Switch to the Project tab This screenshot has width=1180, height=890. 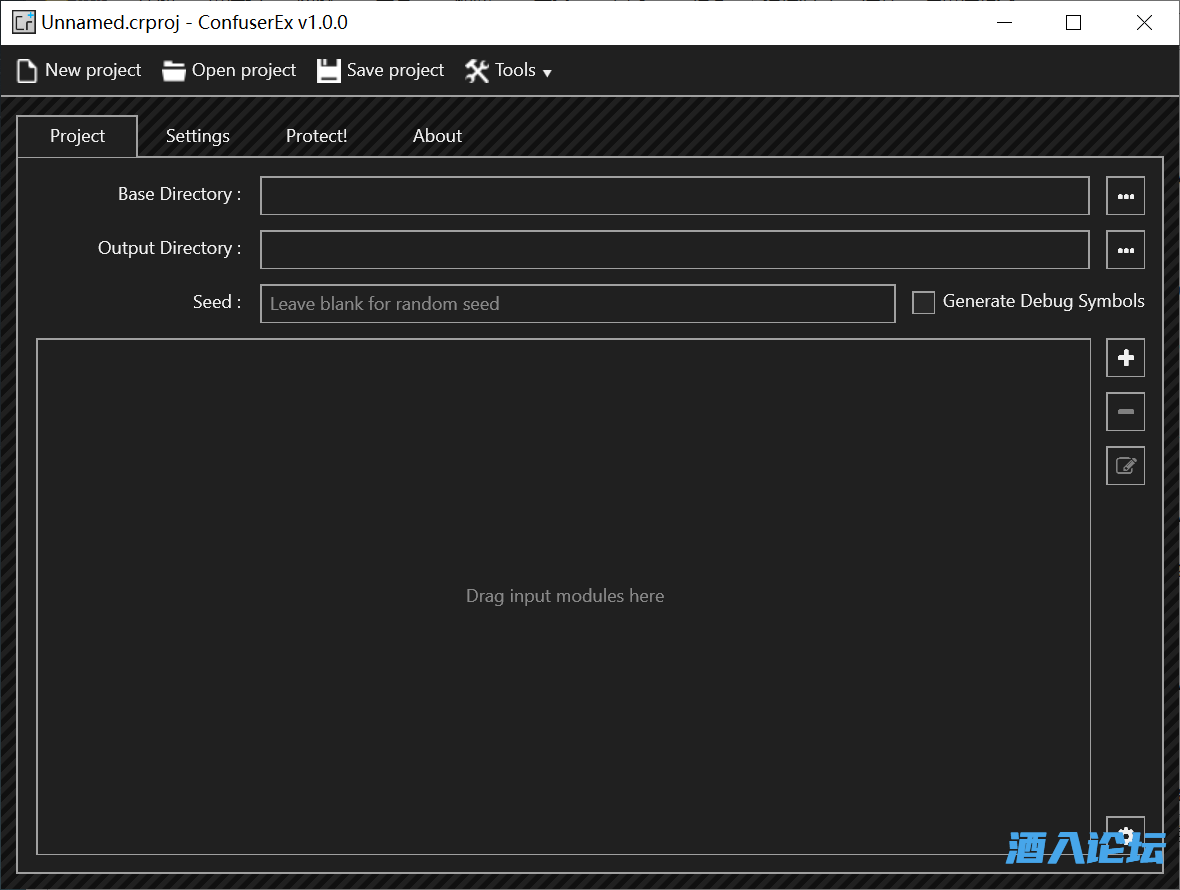coord(77,136)
